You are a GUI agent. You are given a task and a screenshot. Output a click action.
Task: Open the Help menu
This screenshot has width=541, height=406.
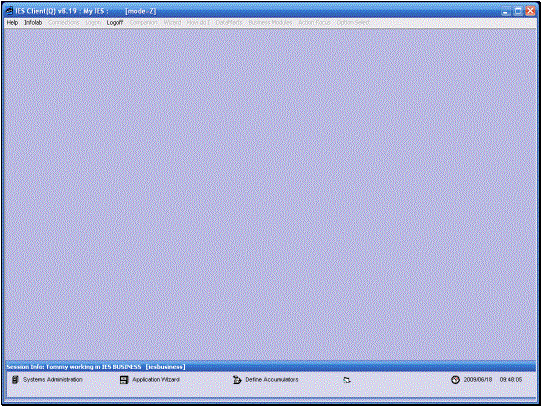pyautogui.click(x=12, y=22)
